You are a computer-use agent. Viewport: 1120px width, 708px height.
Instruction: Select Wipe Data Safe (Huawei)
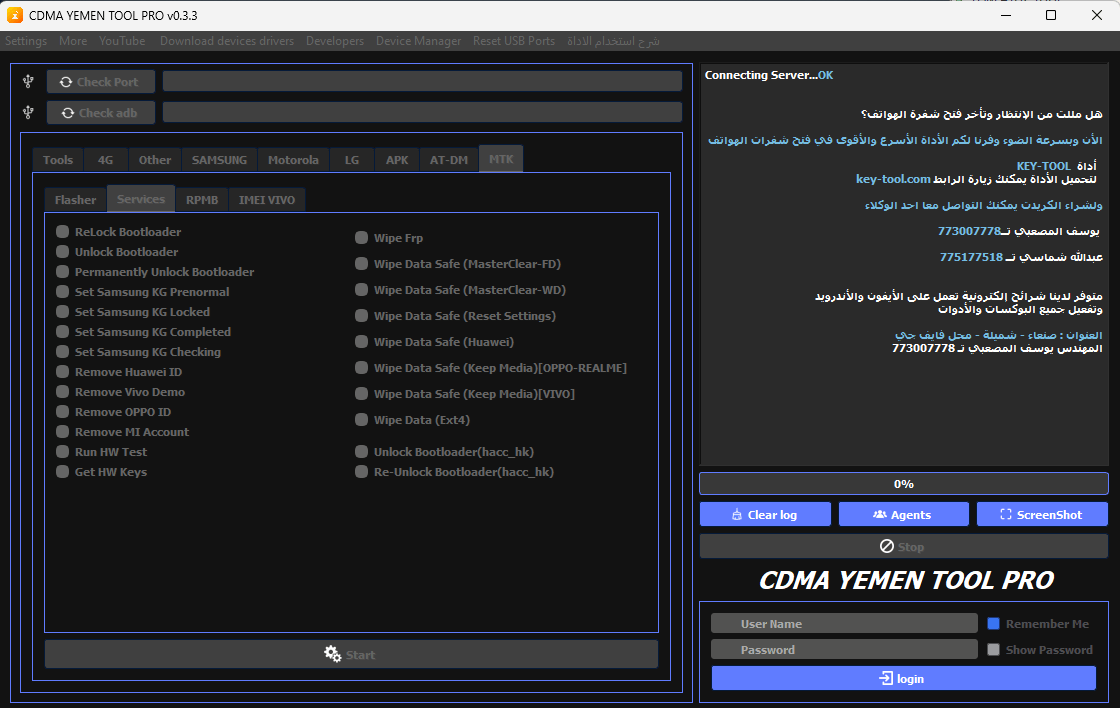[x=361, y=341]
